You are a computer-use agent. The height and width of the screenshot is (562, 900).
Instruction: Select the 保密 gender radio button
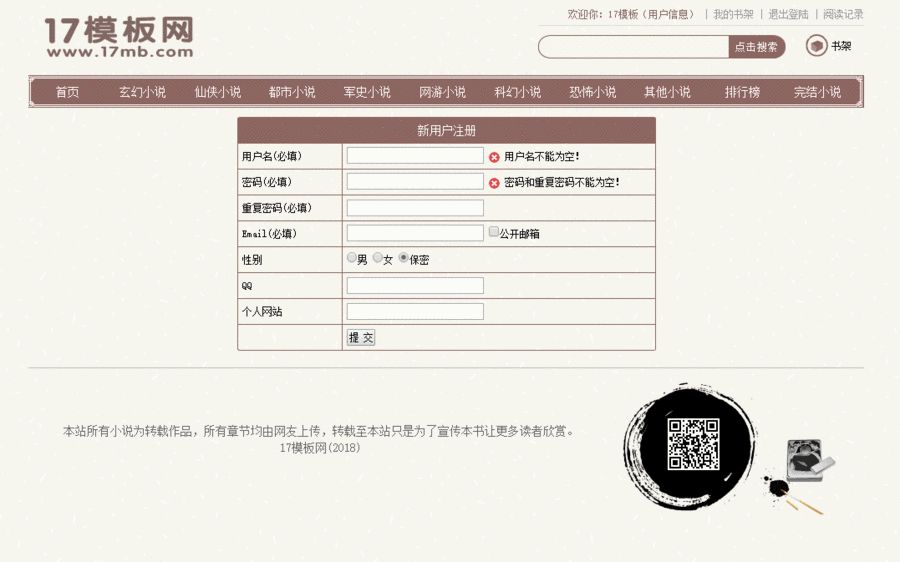pos(404,258)
